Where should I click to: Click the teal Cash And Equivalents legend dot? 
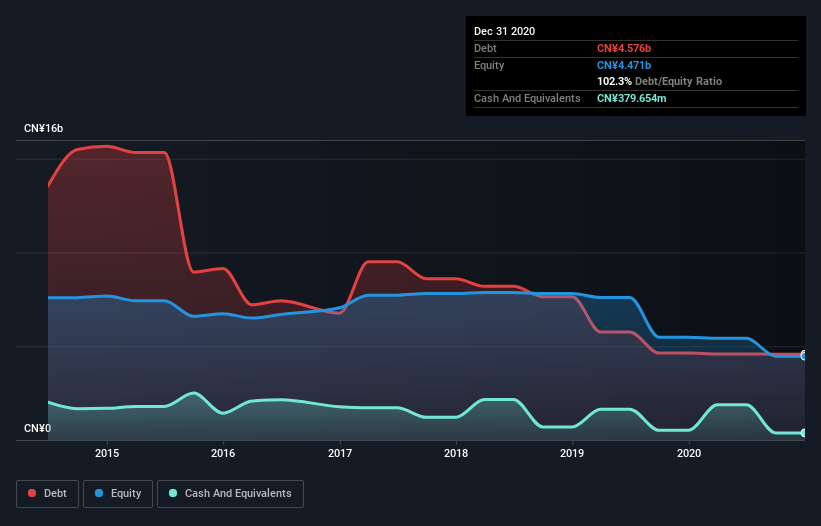point(173,493)
